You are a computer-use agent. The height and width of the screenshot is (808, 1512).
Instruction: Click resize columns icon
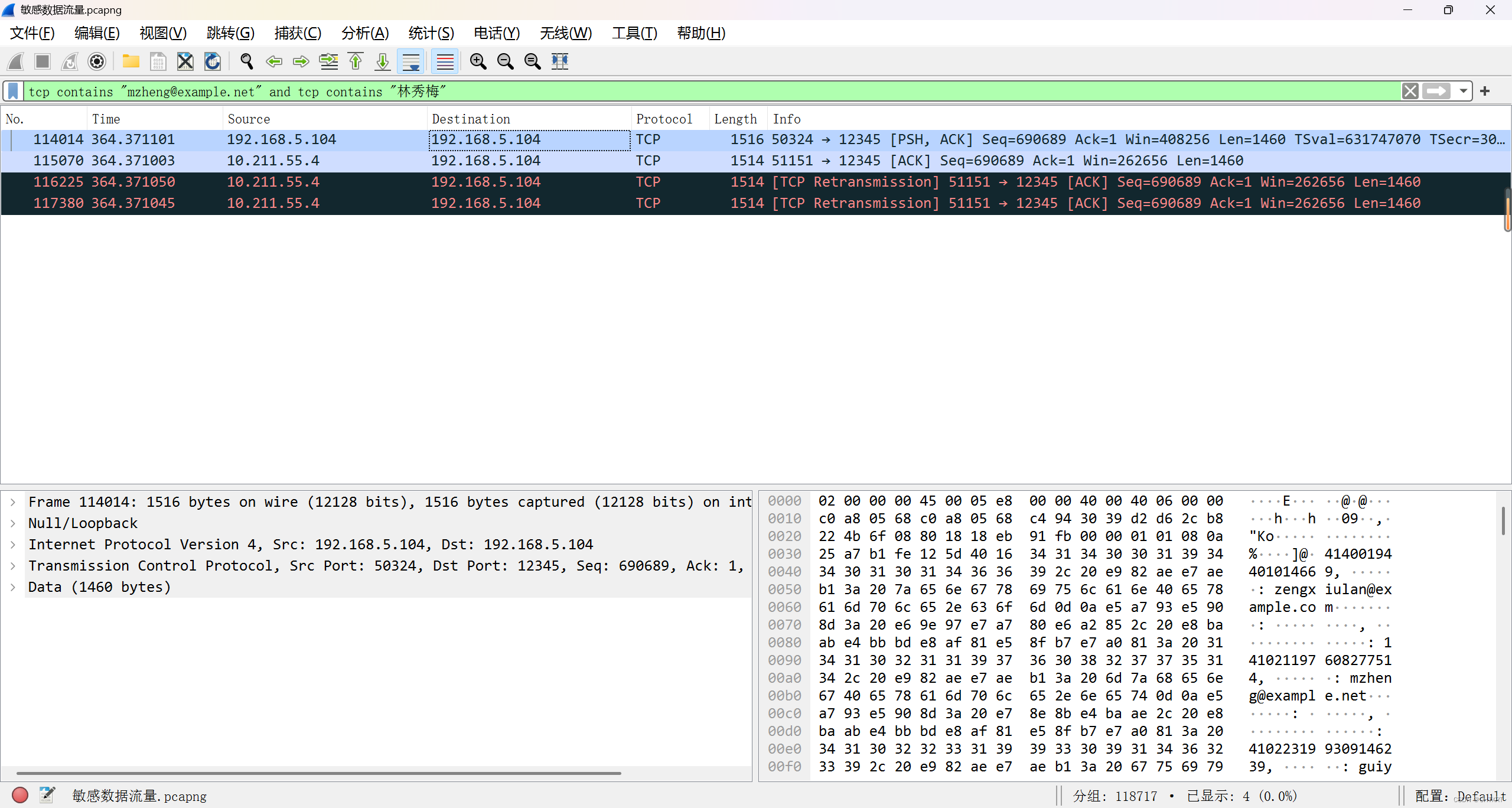point(560,61)
